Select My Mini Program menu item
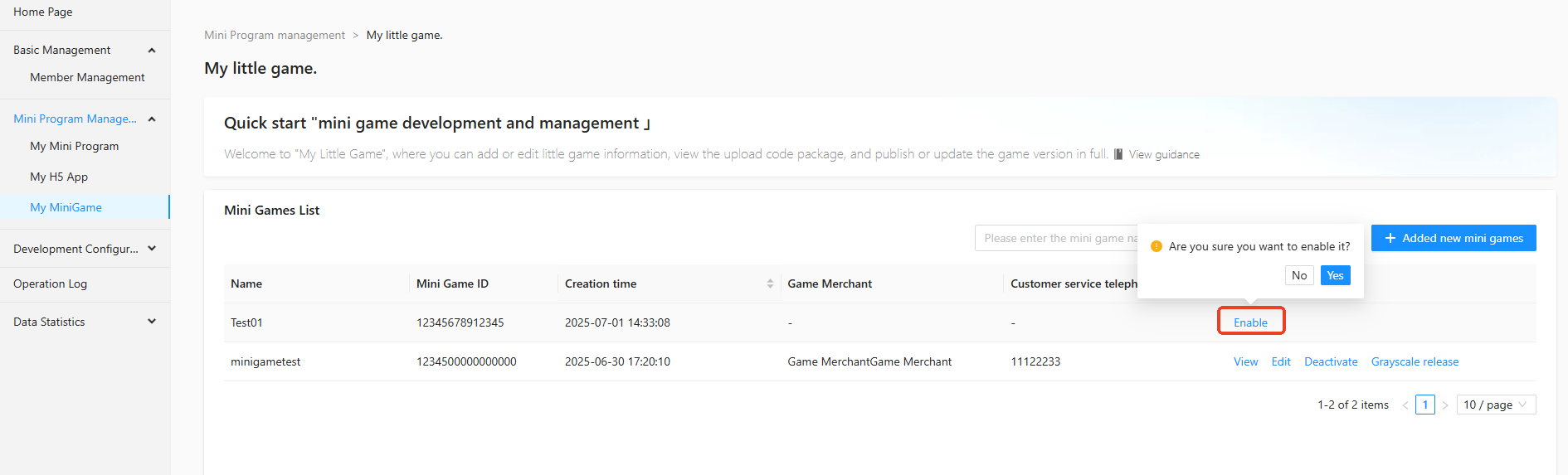This screenshot has height=475, width=1568. [x=75, y=146]
